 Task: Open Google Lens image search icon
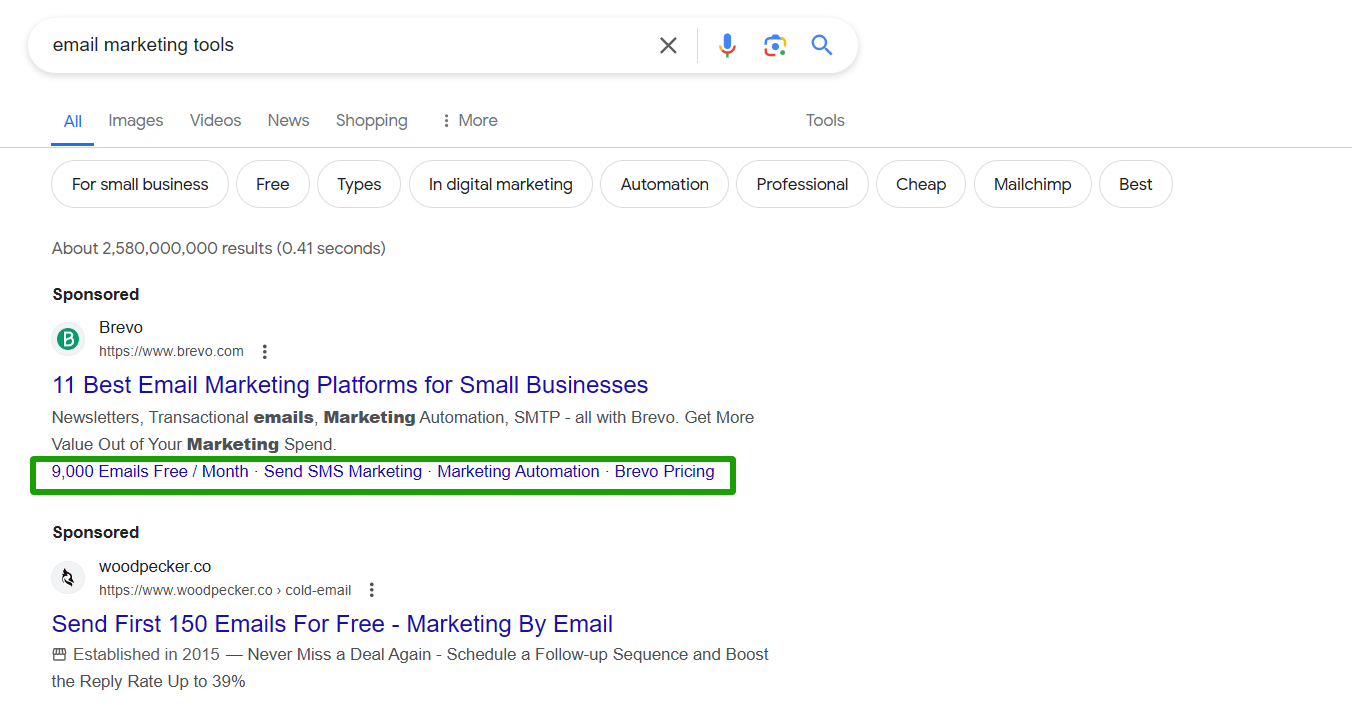coord(775,45)
